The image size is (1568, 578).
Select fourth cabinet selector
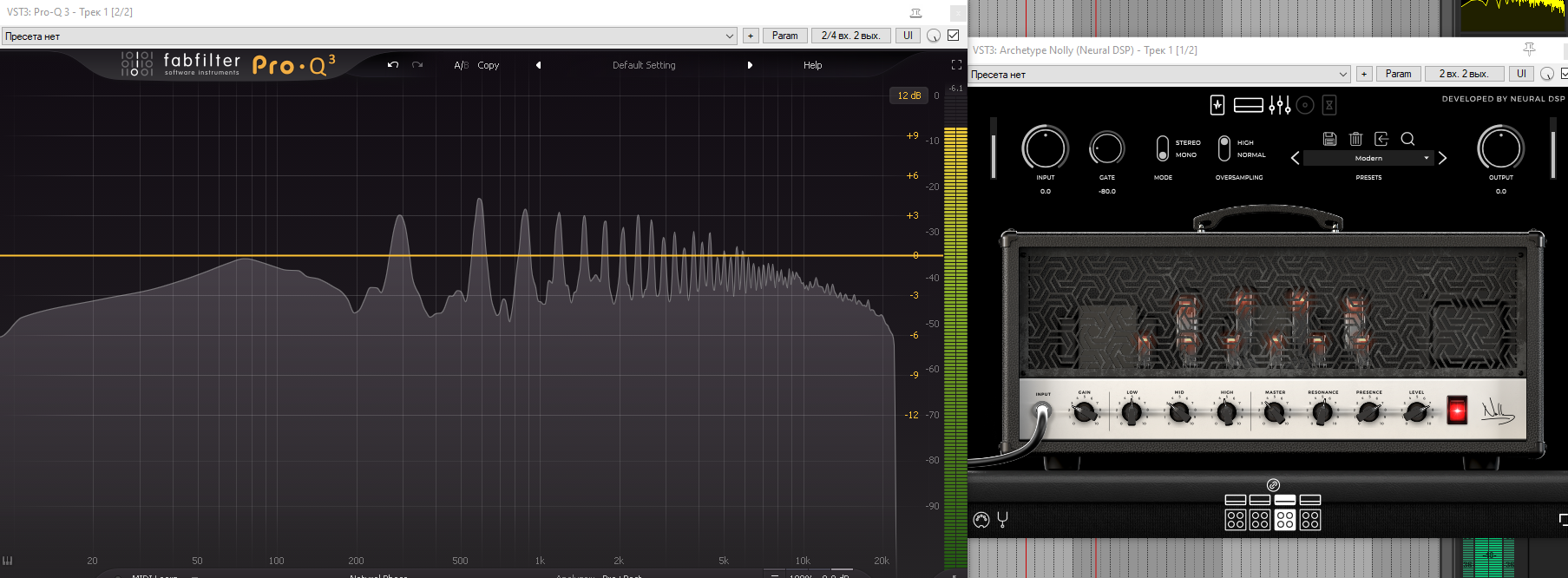[x=1310, y=520]
